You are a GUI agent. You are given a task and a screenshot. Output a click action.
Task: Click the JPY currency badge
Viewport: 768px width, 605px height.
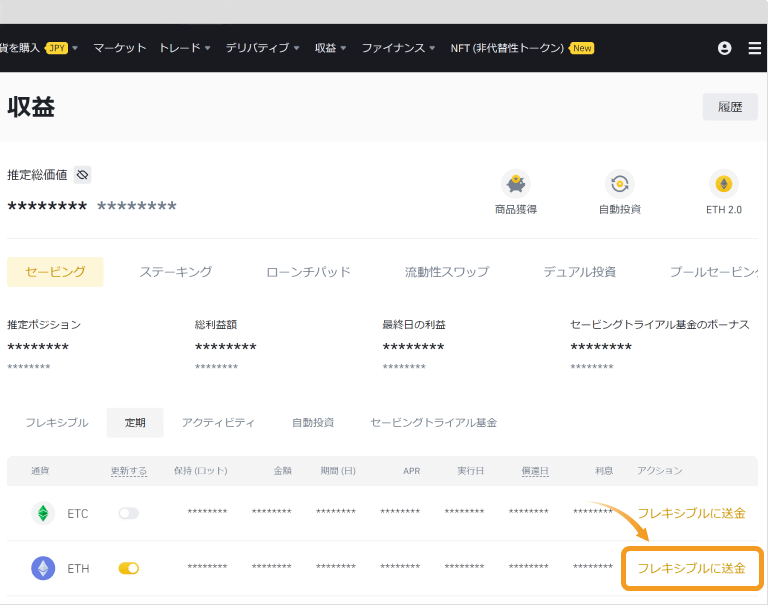(57, 48)
